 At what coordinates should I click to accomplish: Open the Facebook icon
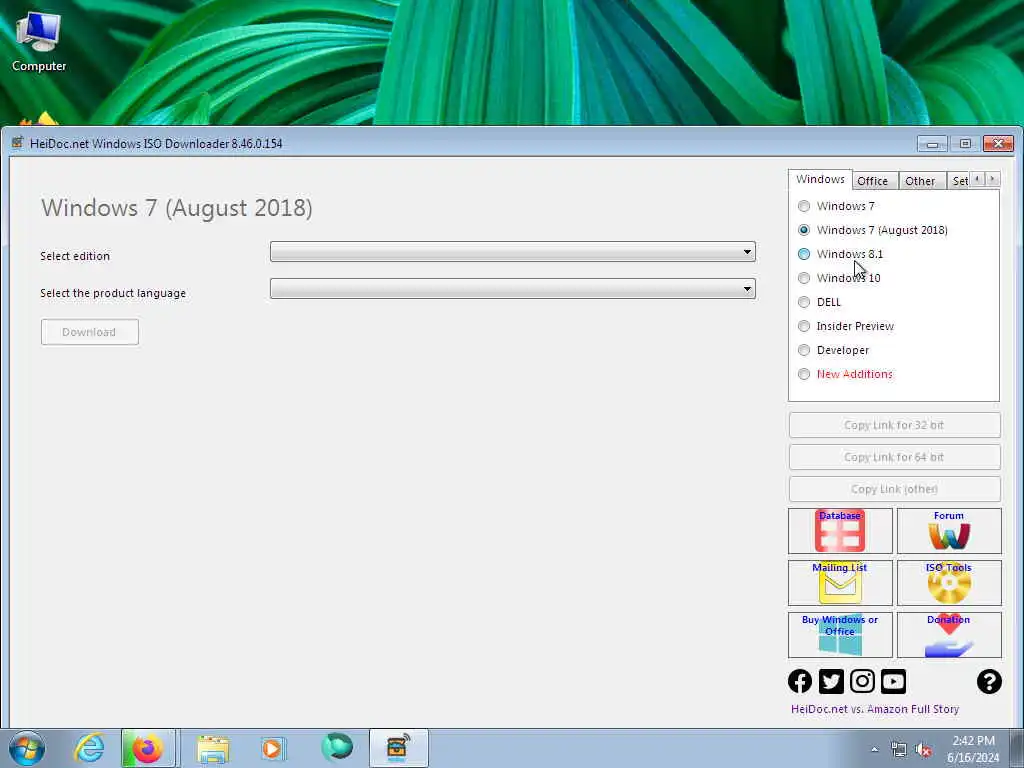click(x=800, y=681)
